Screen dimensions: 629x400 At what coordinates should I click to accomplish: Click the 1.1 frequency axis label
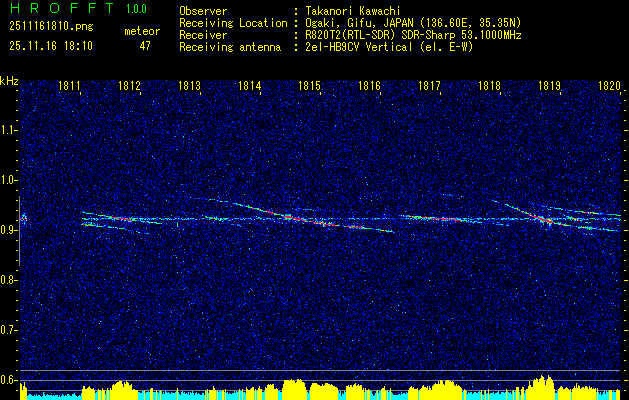8,130
